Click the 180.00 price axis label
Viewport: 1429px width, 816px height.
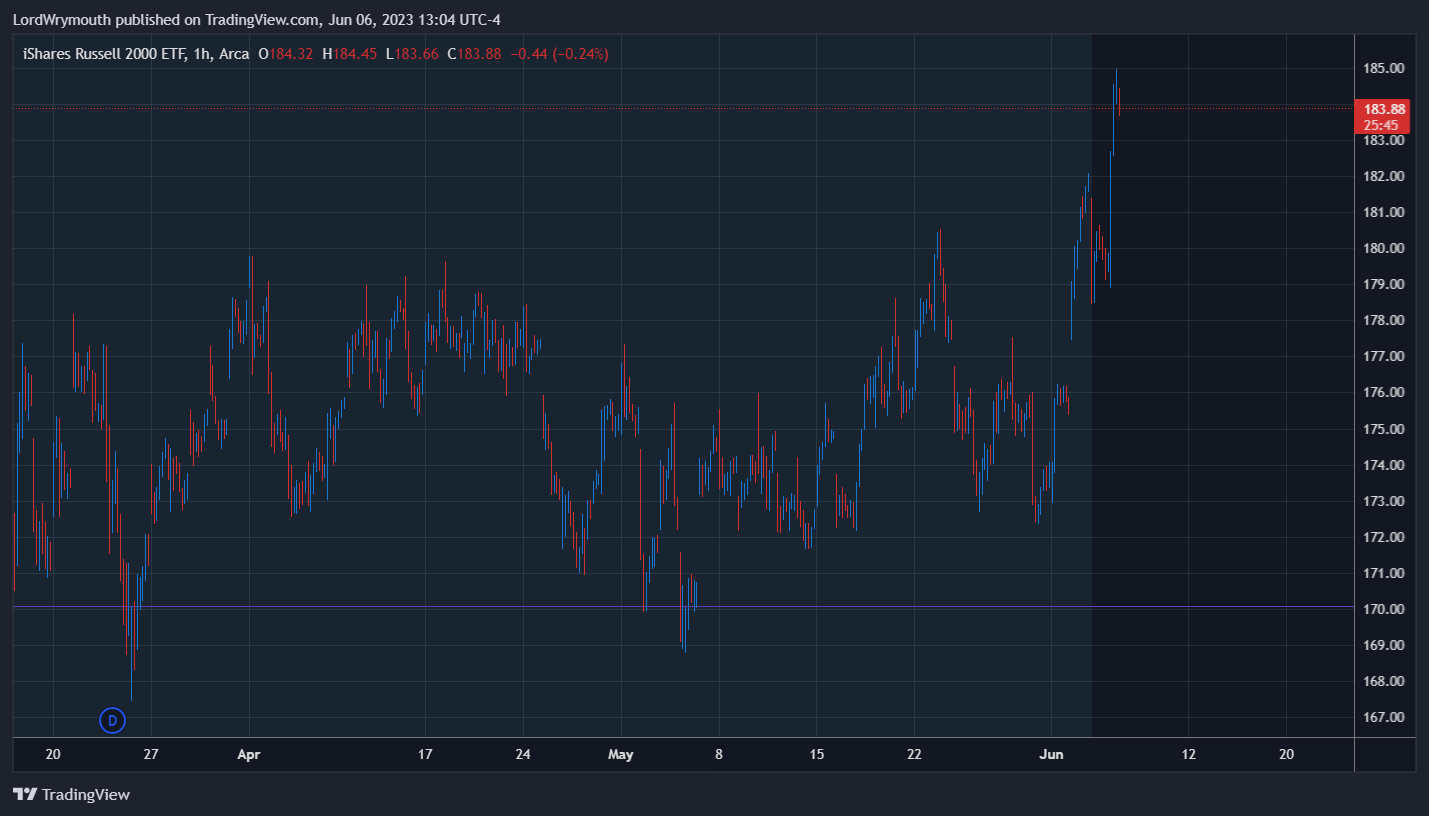tap(1385, 248)
